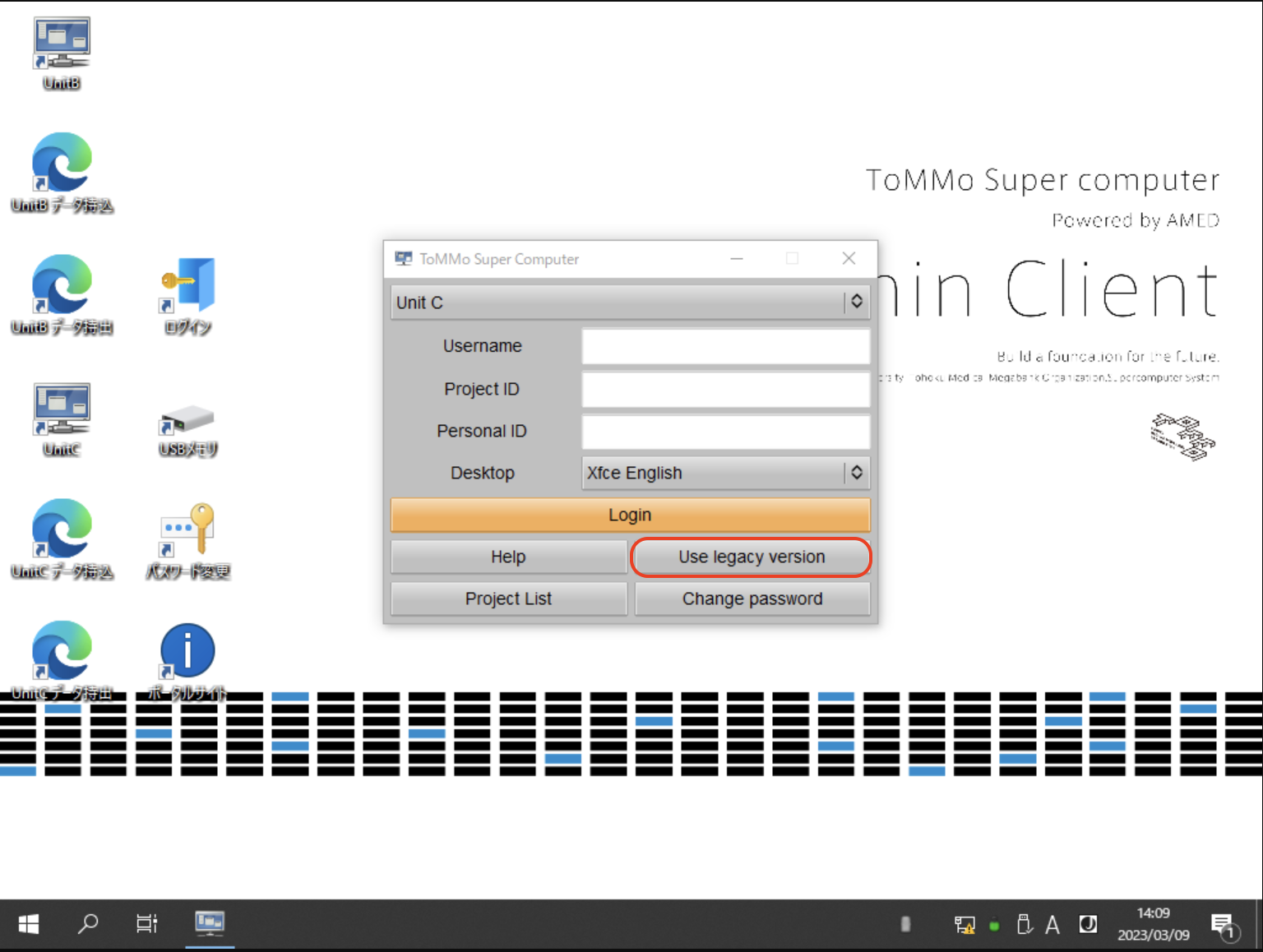Open the ポータルサイト info shortcut
This screenshot has height=952, width=1263.
(x=187, y=651)
